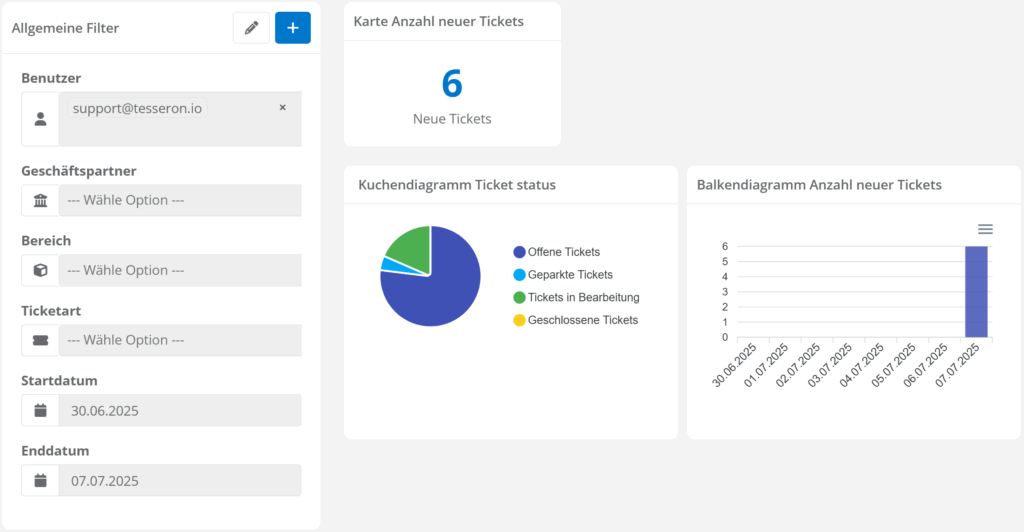Toggle Tickets in Bearbeitung legend entry
1024x532 pixels.
[583, 297]
